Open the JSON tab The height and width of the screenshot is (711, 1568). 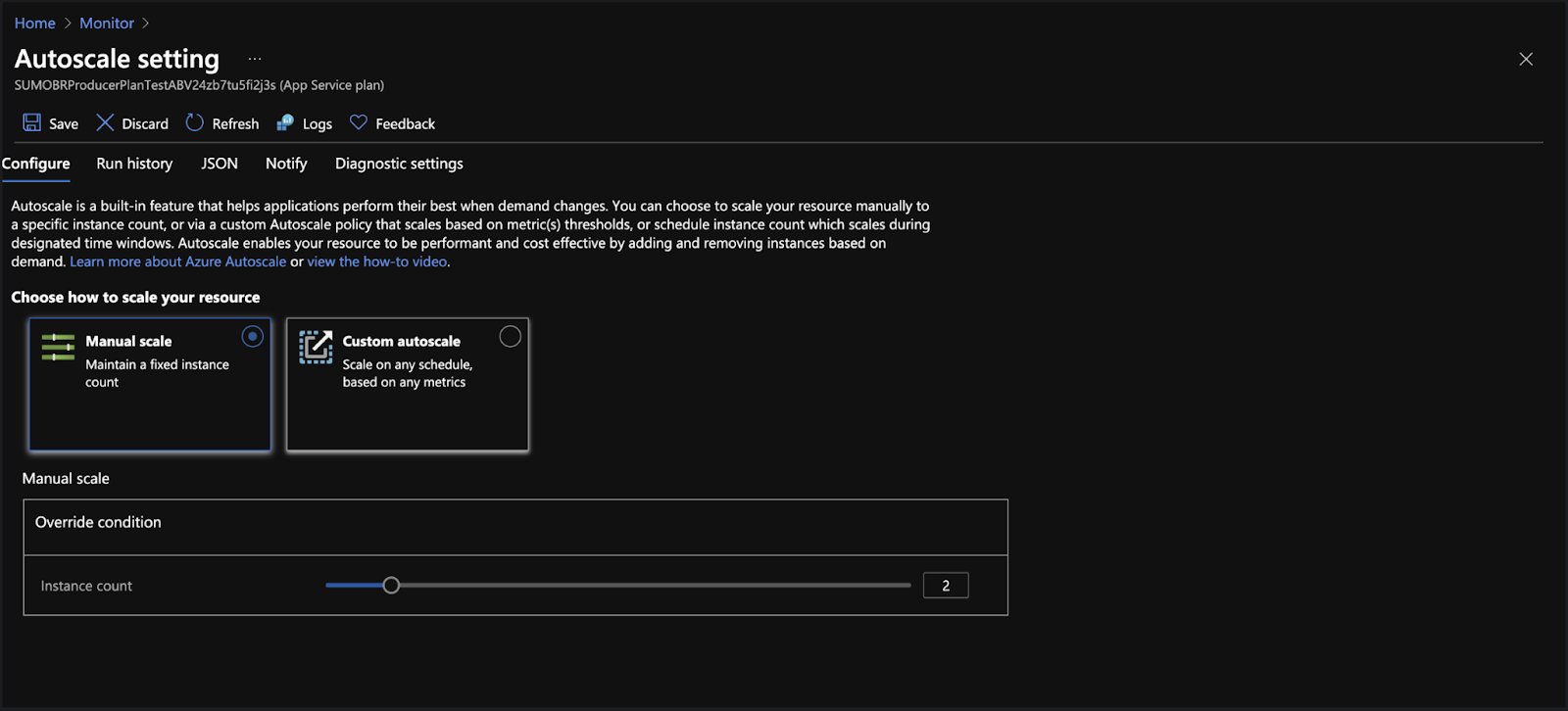coord(220,164)
